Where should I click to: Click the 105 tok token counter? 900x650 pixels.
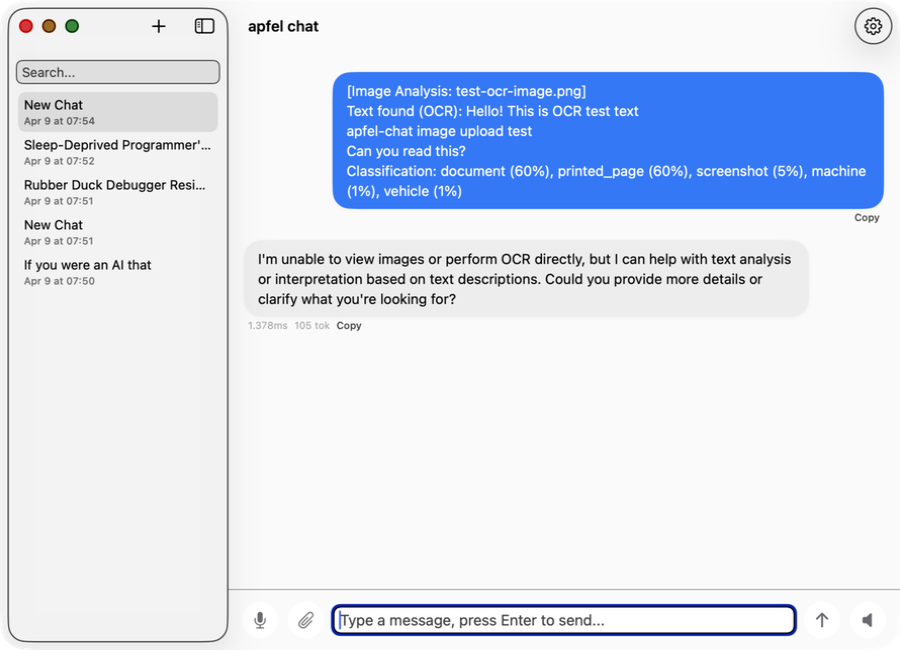pyautogui.click(x=312, y=325)
